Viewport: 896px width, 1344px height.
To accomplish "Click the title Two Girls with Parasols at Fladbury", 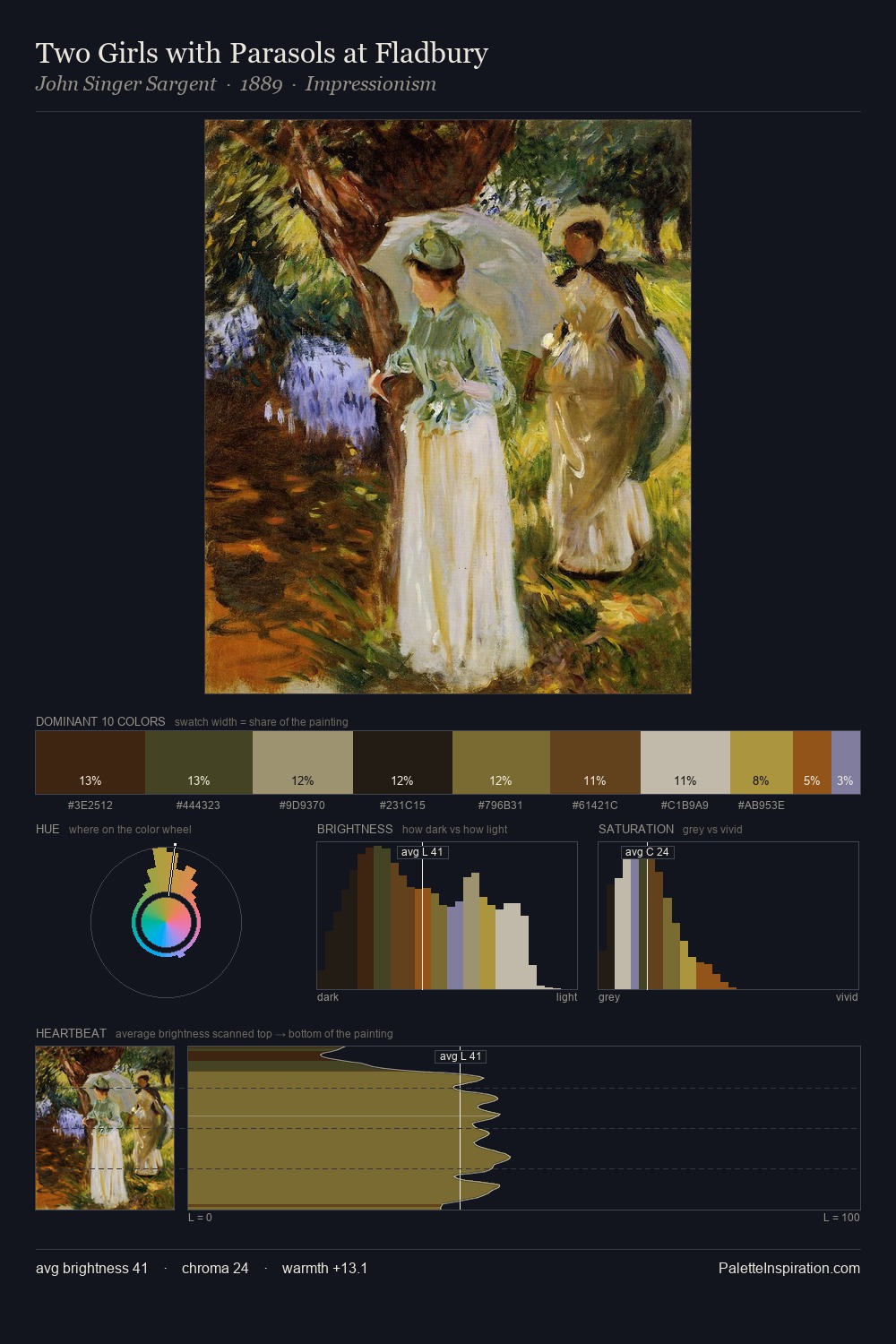I will (x=262, y=54).
